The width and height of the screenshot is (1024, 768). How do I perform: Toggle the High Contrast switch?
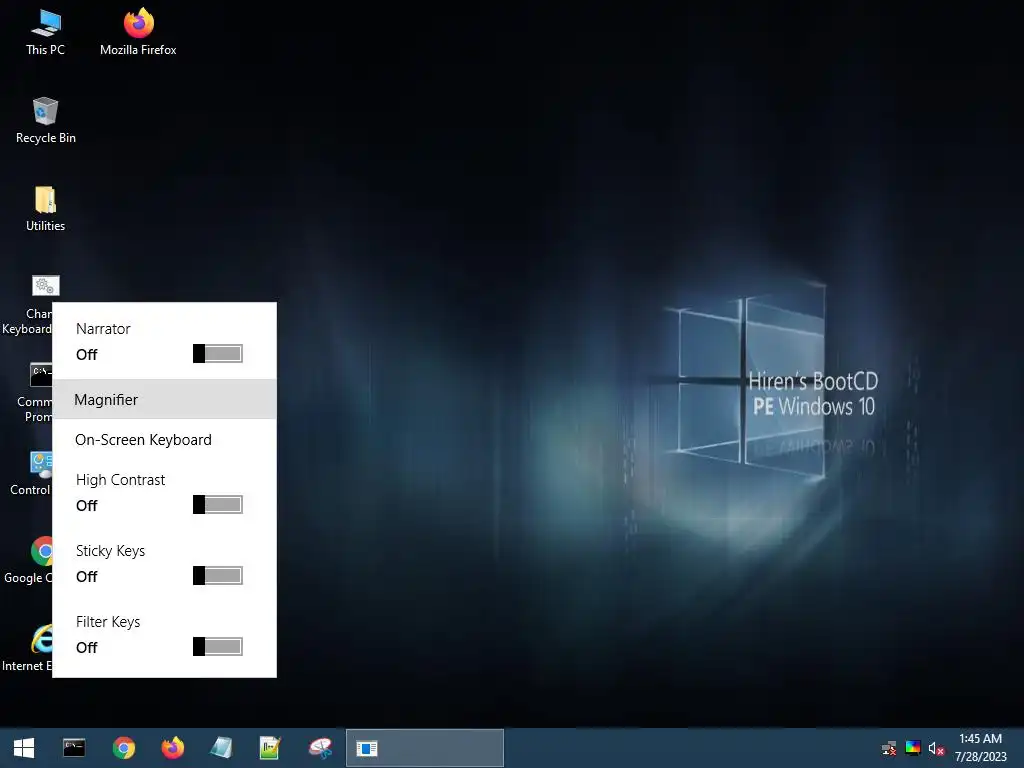pos(217,504)
